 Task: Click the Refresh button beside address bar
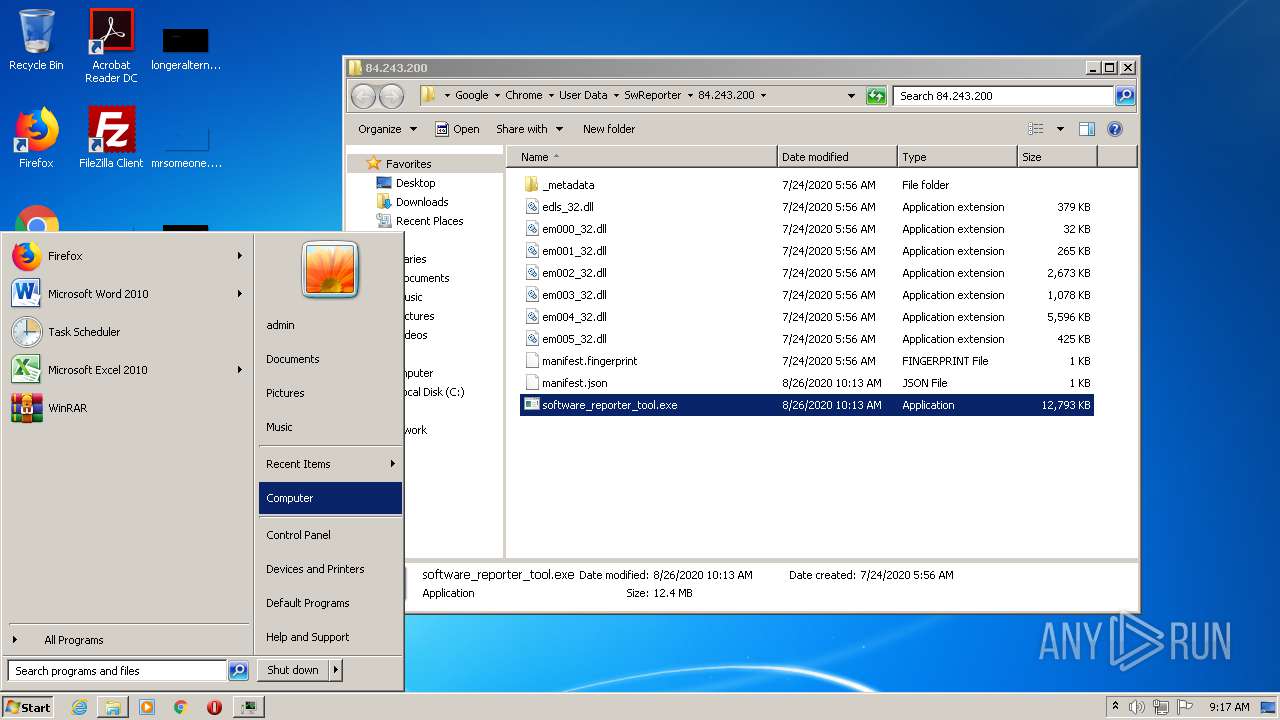click(876, 96)
